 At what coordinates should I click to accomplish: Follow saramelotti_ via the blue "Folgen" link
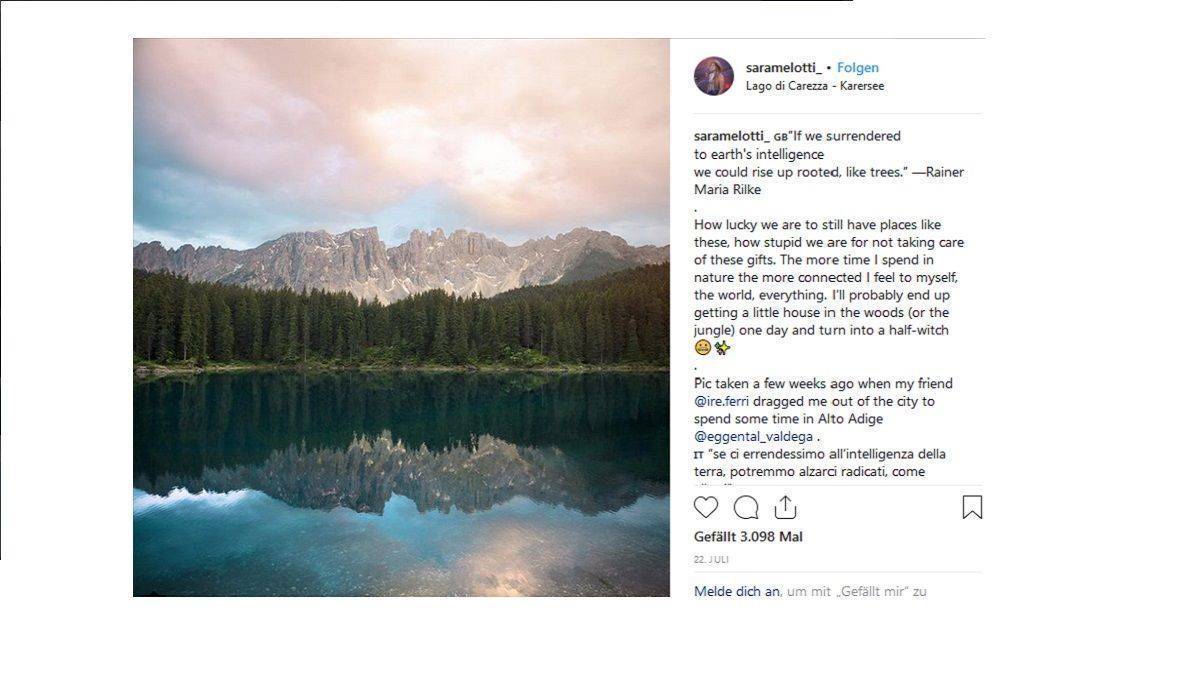(x=858, y=67)
